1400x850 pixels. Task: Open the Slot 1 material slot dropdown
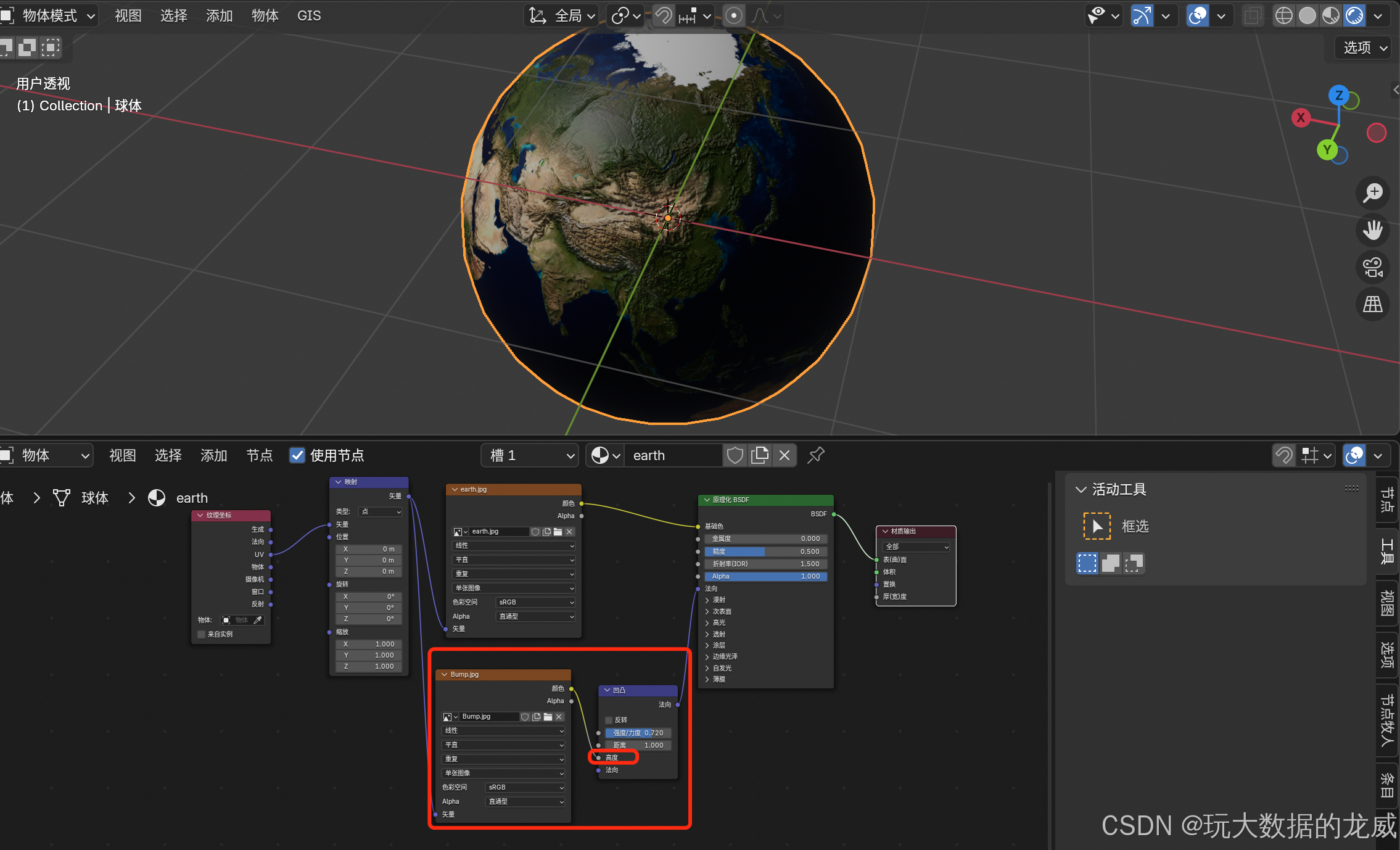530,455
